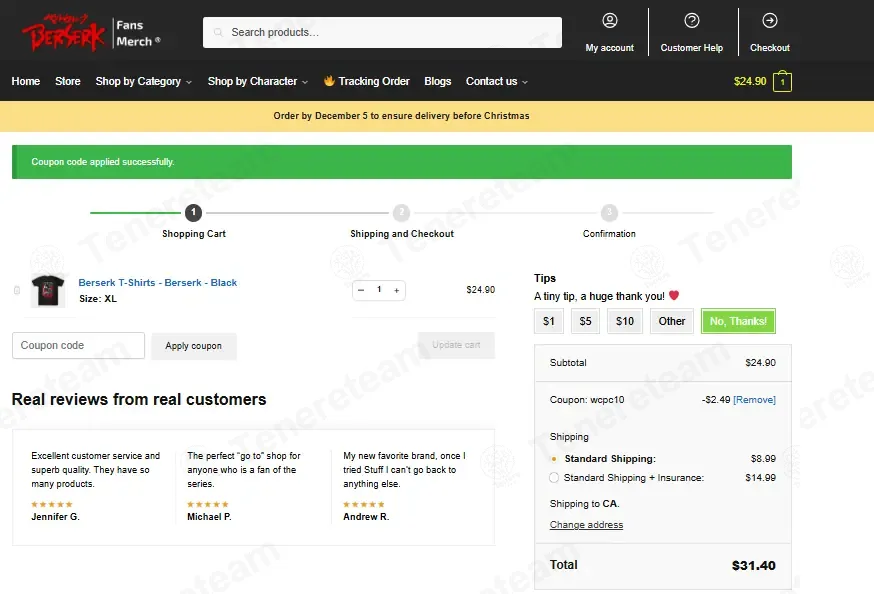
Task: Expand the Shop by Character dropdown
Action: [258, 81]
